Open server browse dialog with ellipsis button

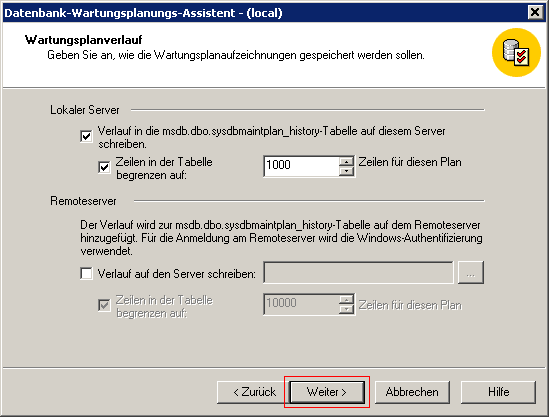(471, 272)
